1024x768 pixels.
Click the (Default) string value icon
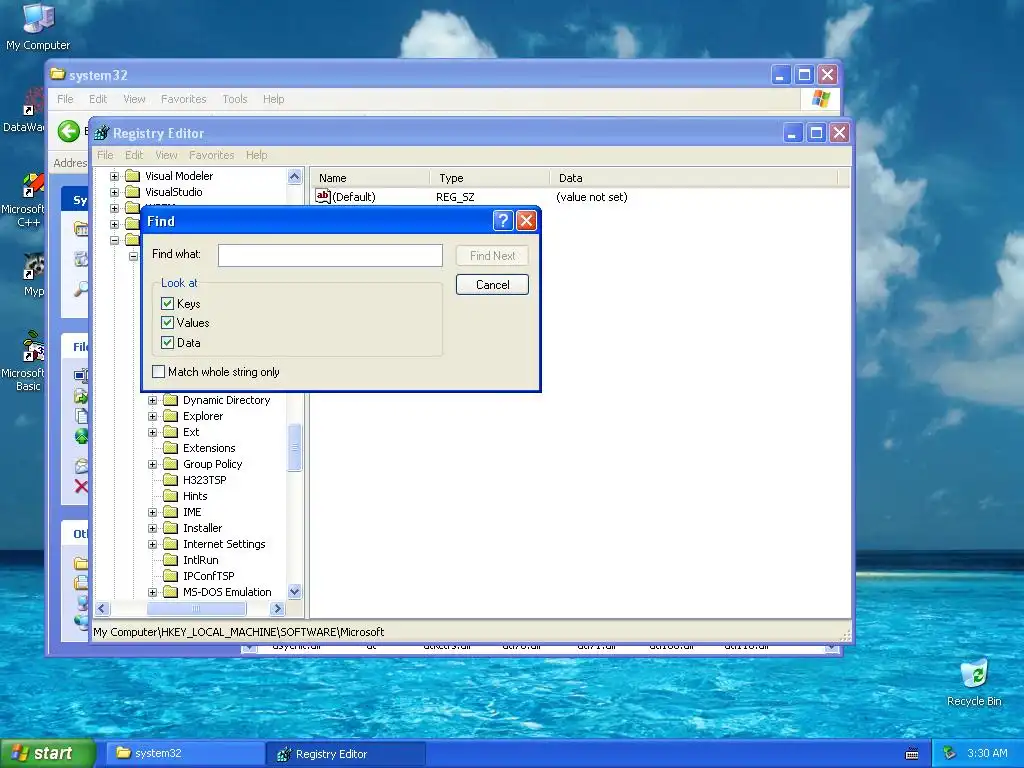tap(323, 196)
